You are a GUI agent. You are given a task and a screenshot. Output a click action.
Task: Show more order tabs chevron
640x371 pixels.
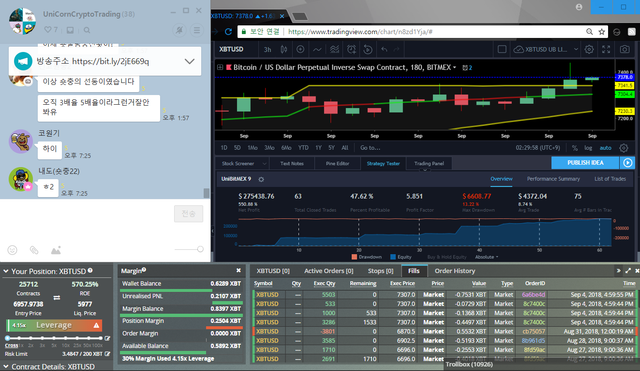coord(618,271)
